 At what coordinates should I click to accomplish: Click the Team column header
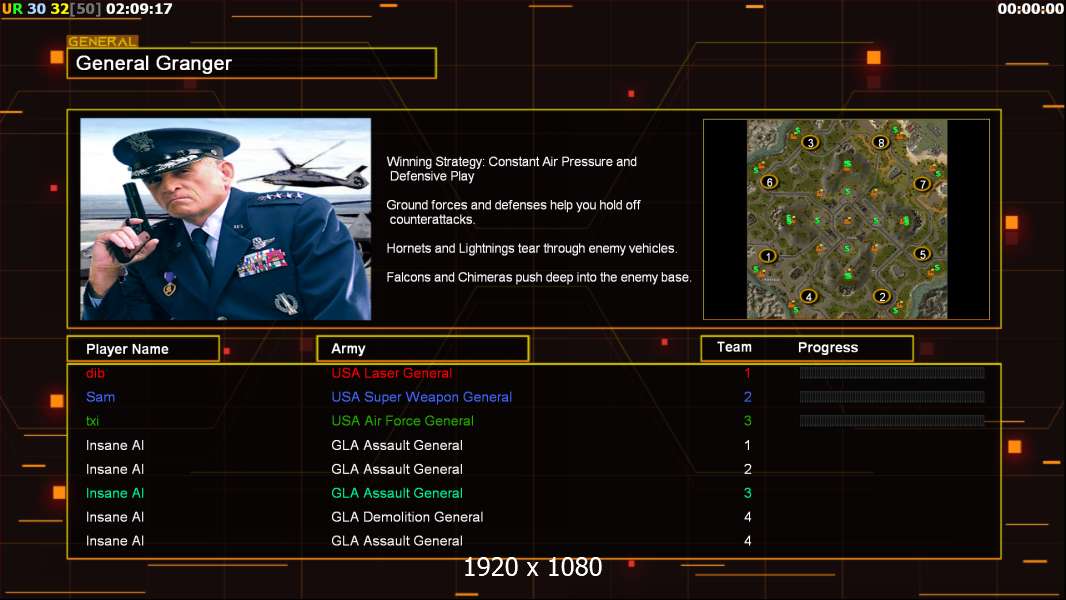[x=734, y=347]
